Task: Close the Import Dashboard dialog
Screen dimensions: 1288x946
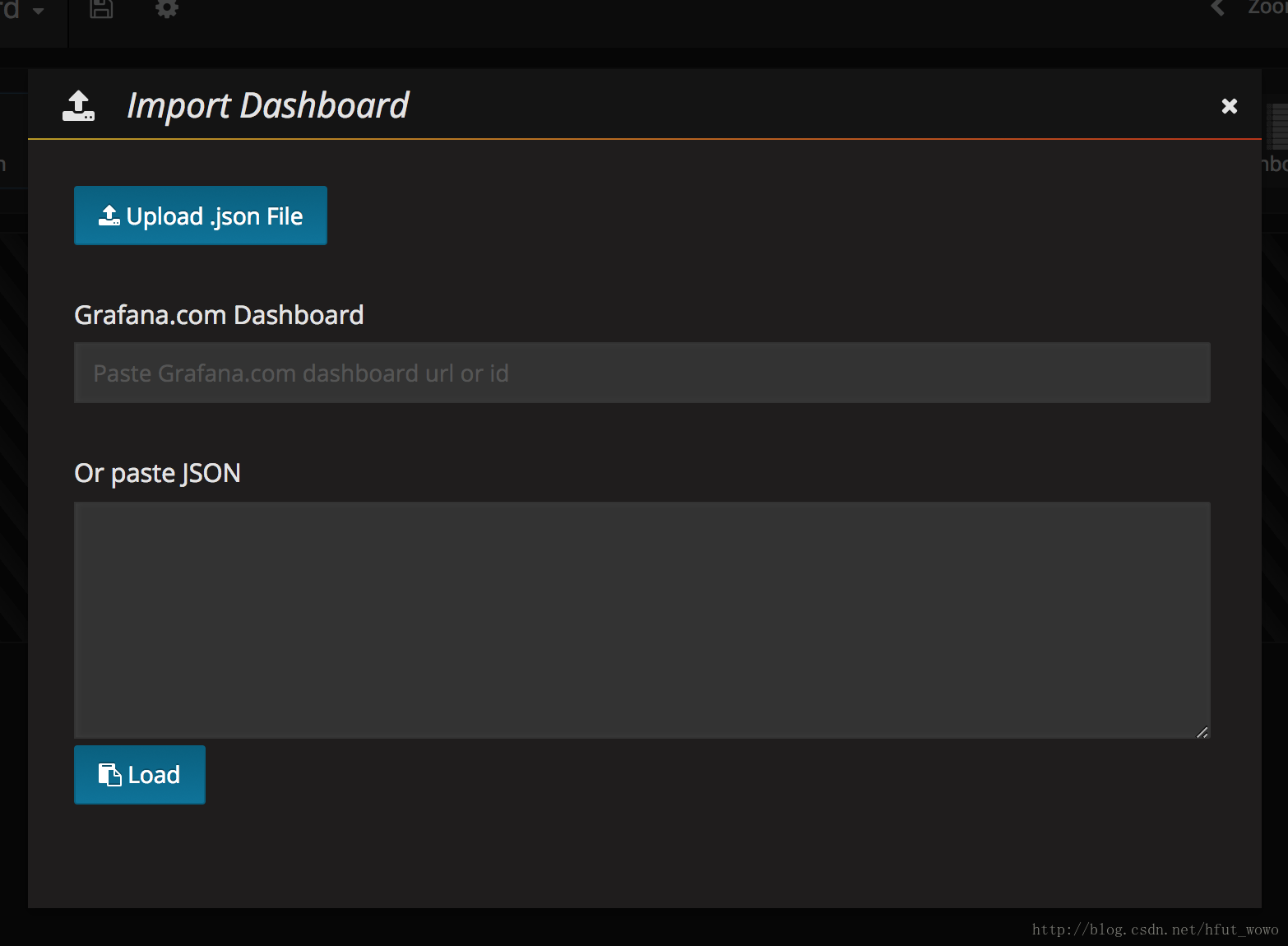Action: pos(1230,106)
